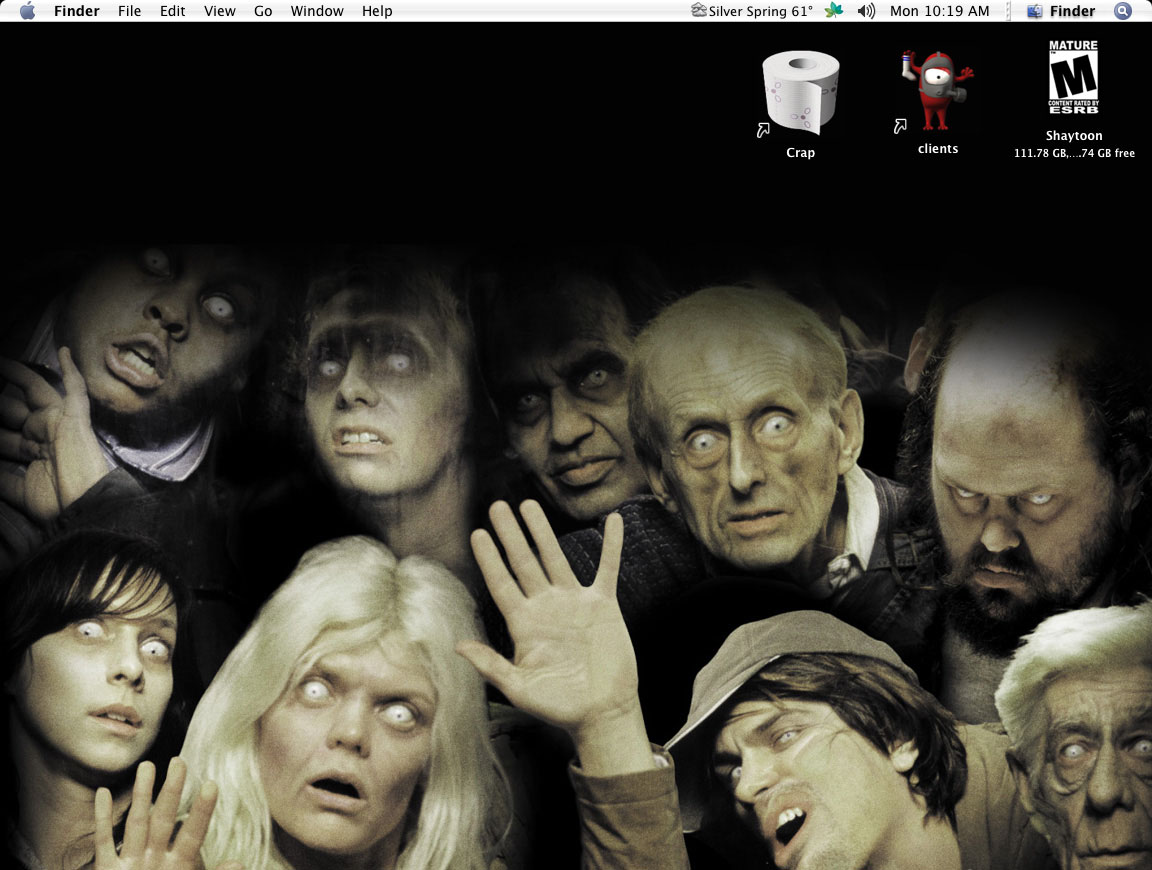The height and width of the screenshot is (870, 1152).
Task: Select the Crap toilet paper alias icon
Action: (x=800, y=92)
